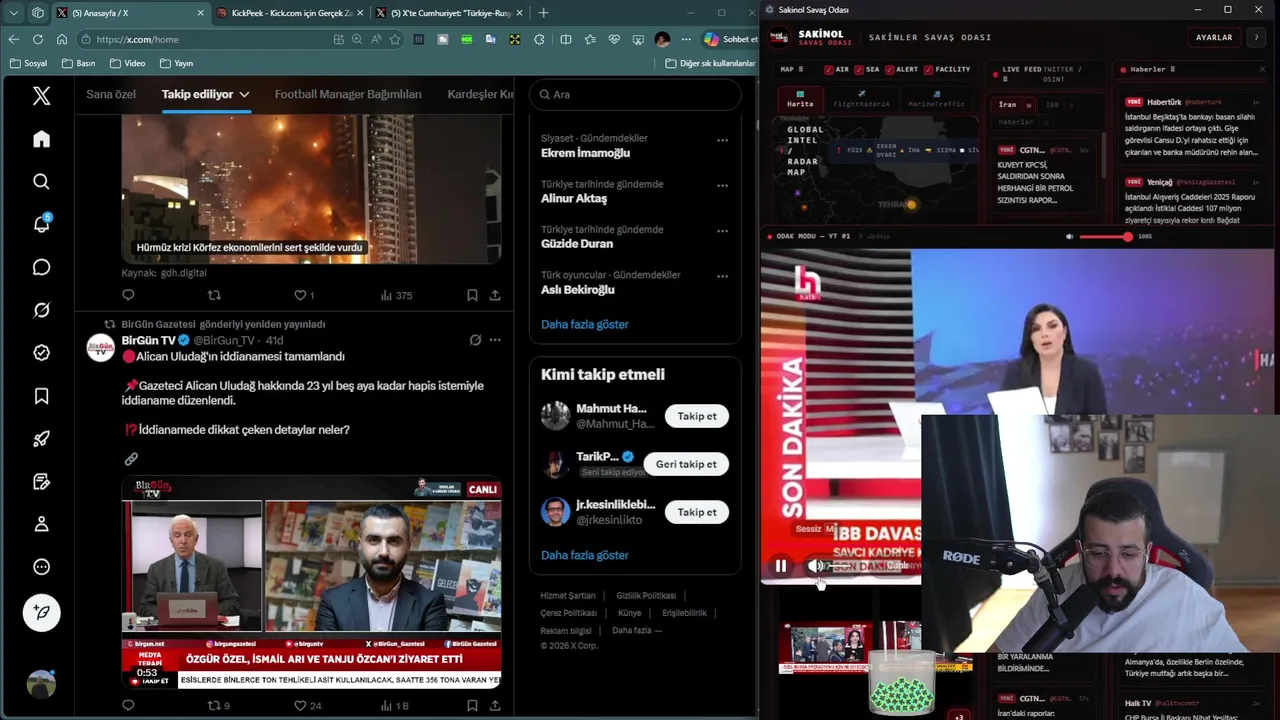
Task: Select the FlightRadar24 tab
Action: point(861,99)
